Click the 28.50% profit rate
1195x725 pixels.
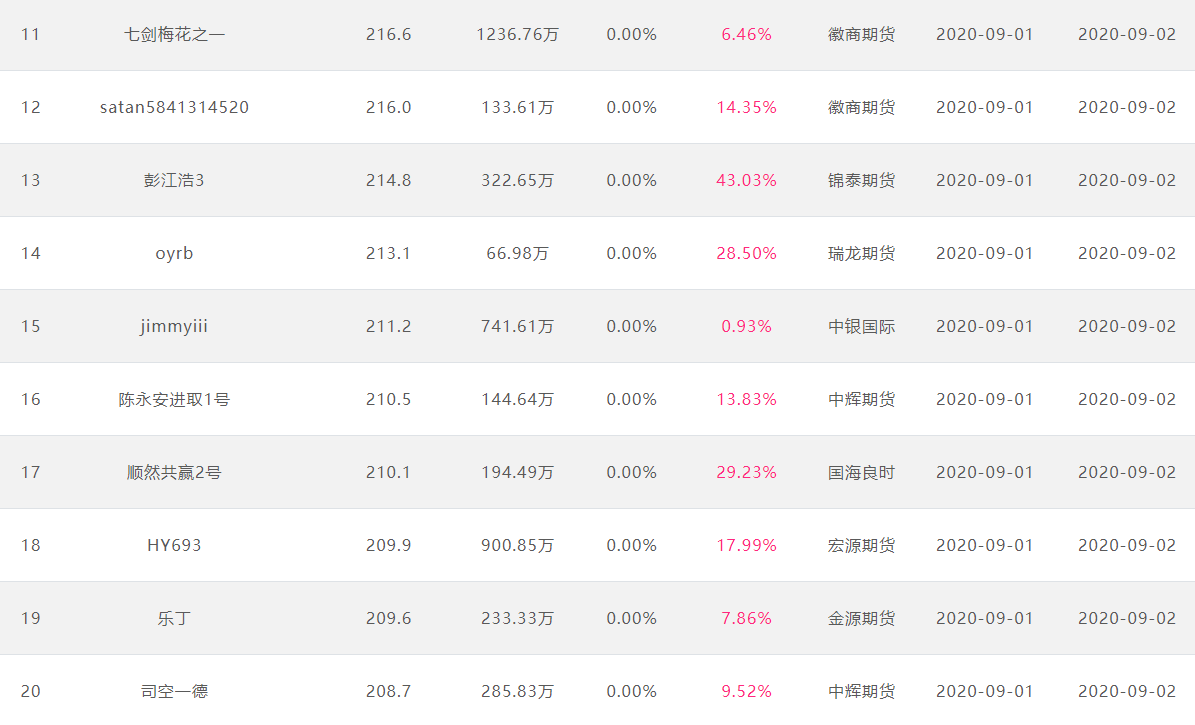click(746, 254)
